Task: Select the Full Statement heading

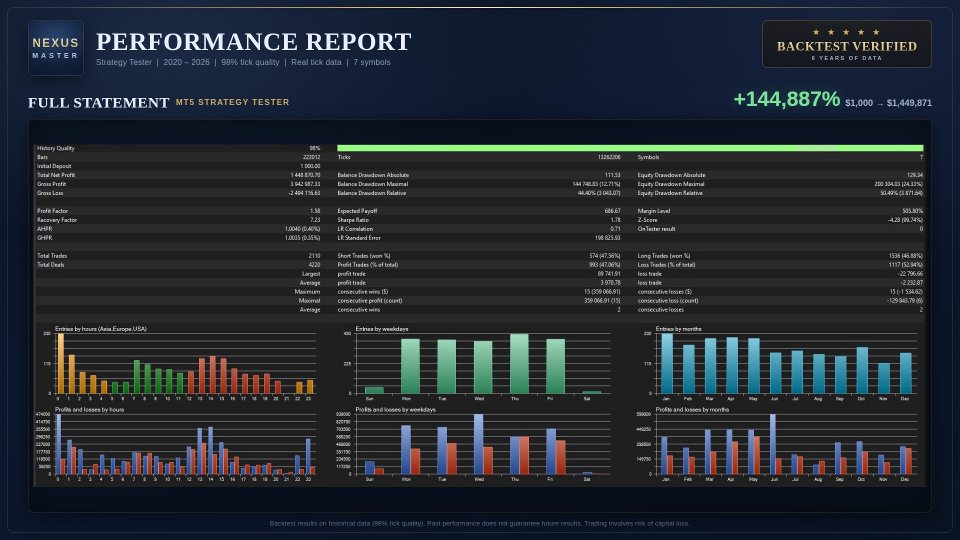Action: coord(99,103)
